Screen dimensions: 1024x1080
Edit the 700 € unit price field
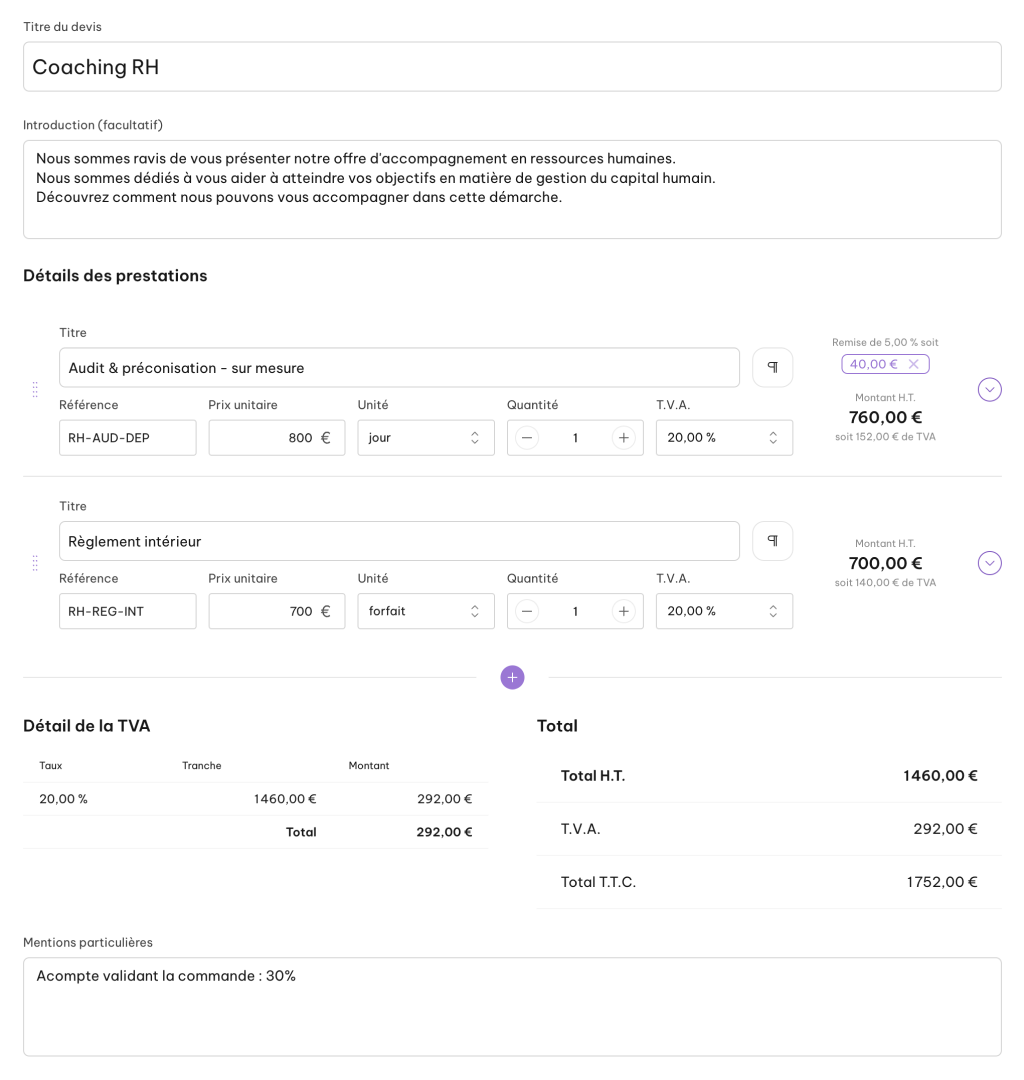277,612
